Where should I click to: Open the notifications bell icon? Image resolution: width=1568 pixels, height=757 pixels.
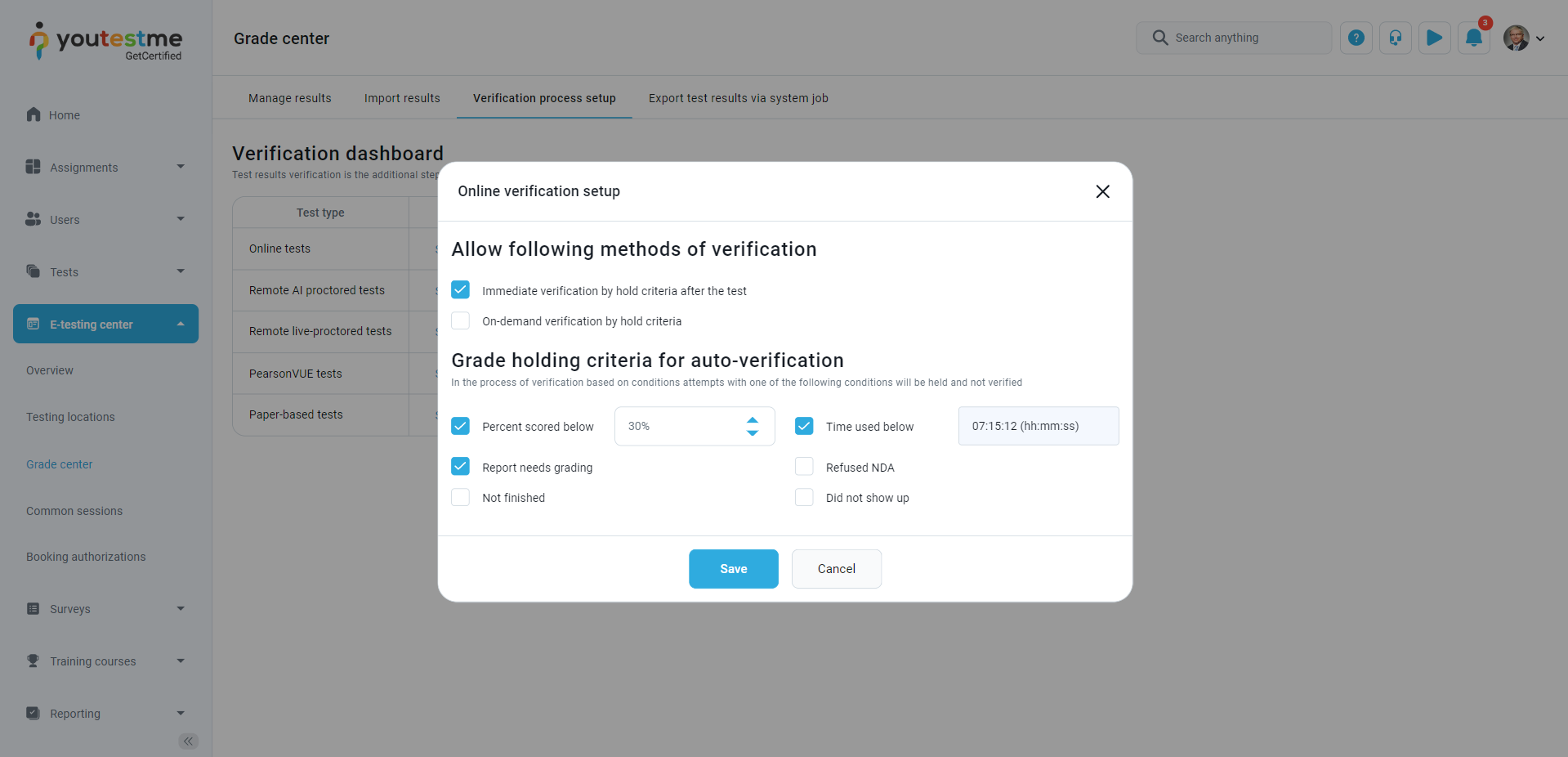point(1473,38)
